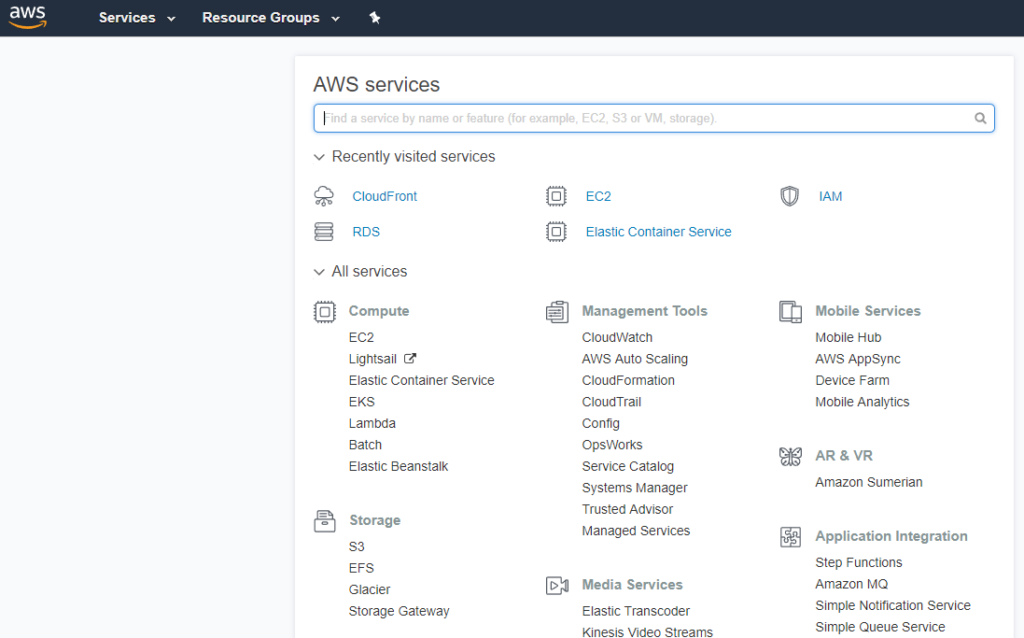
Task: Open CloudWatch under Management Tools
Action: click(617, 338)
